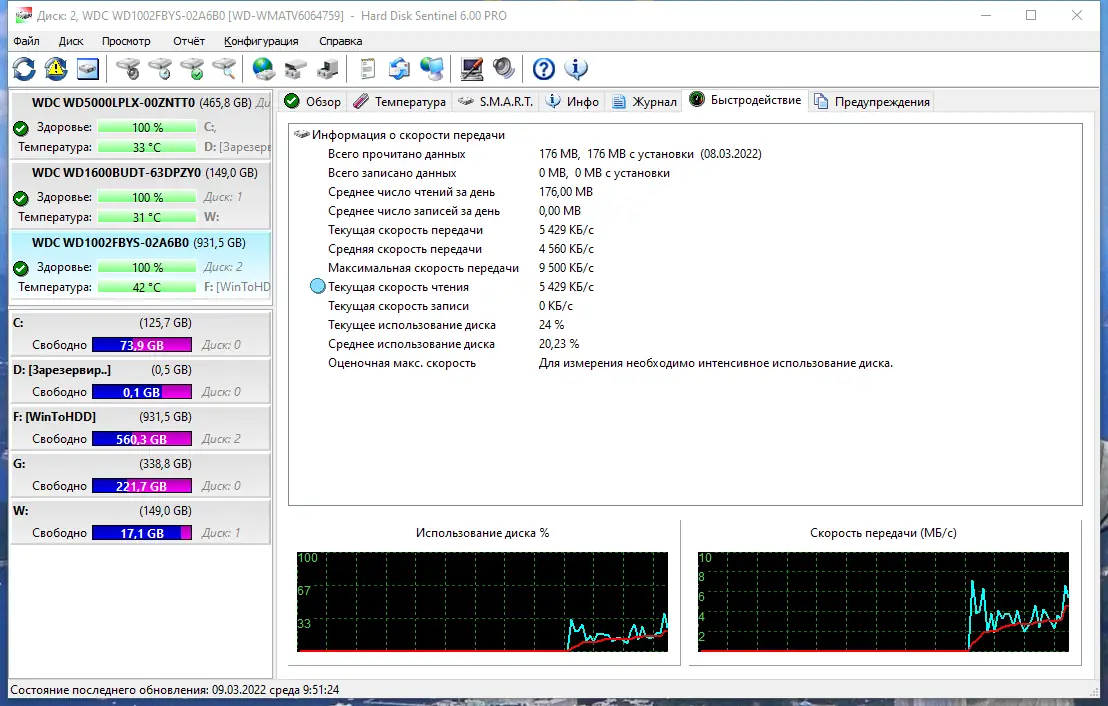The height and width of the screenshot is (706, 1108).
Task: Click the C: free space bar 73,9 GB
Action: tap(142, 345)
